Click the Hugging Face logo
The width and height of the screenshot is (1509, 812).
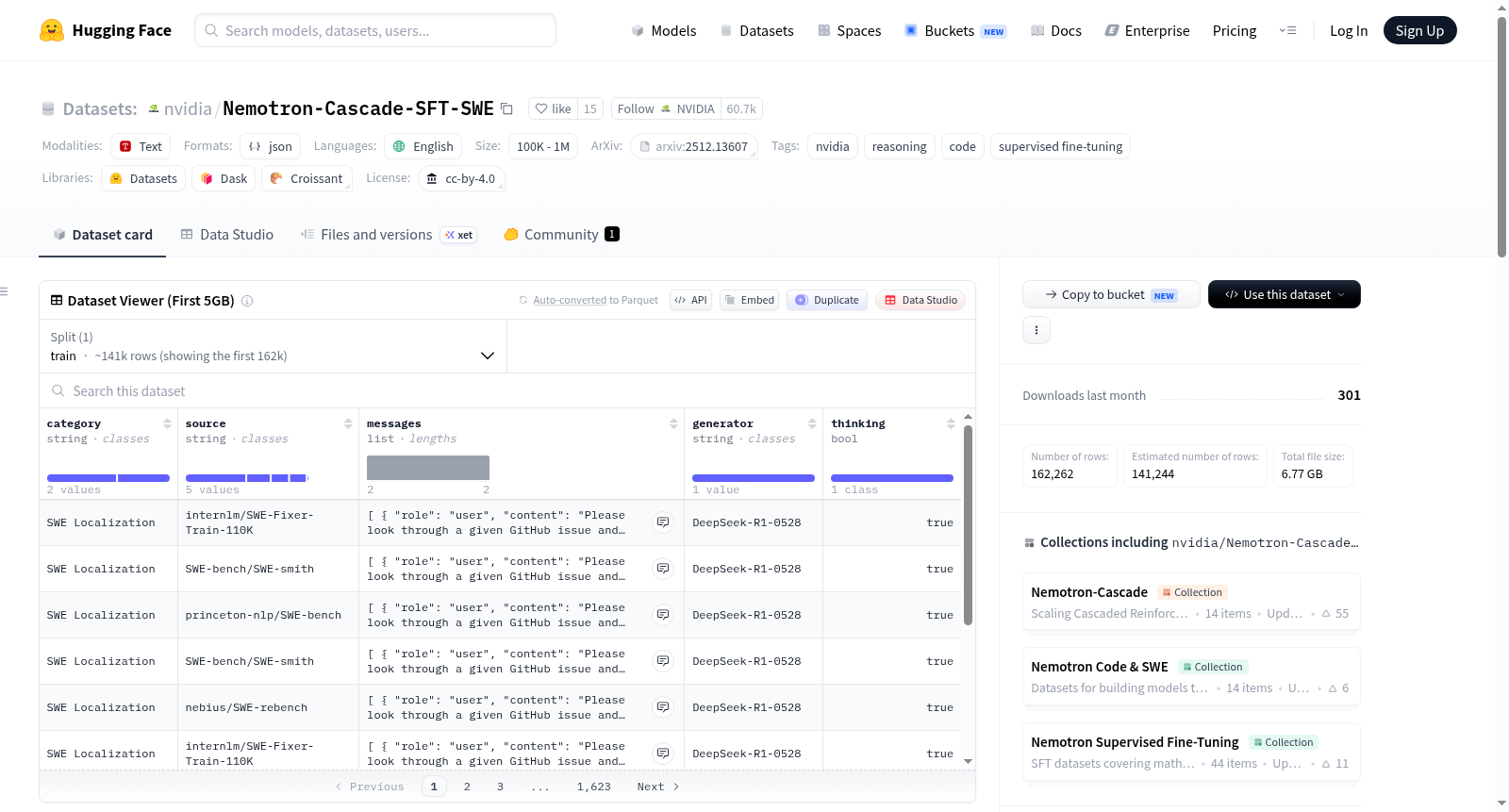pyautogui.click(x=52, y=30)
